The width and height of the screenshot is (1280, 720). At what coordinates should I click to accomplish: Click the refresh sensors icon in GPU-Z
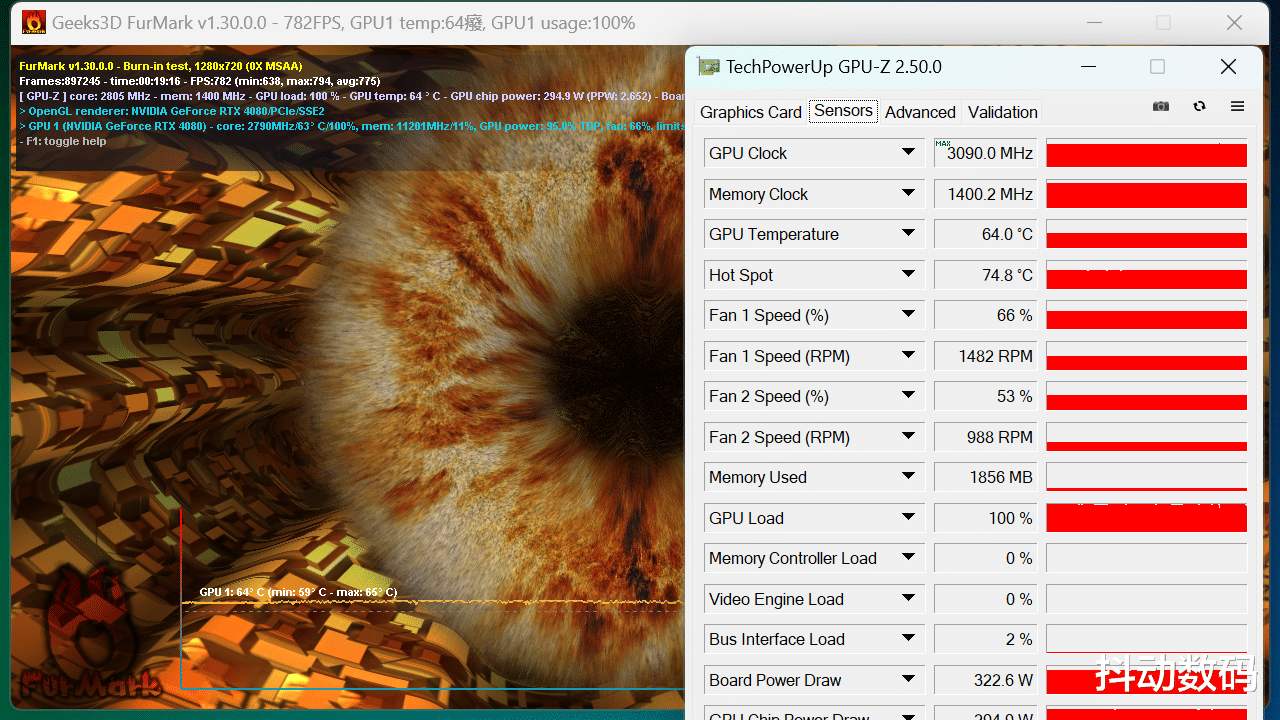pyautogui.click(x=1199, y=106)
